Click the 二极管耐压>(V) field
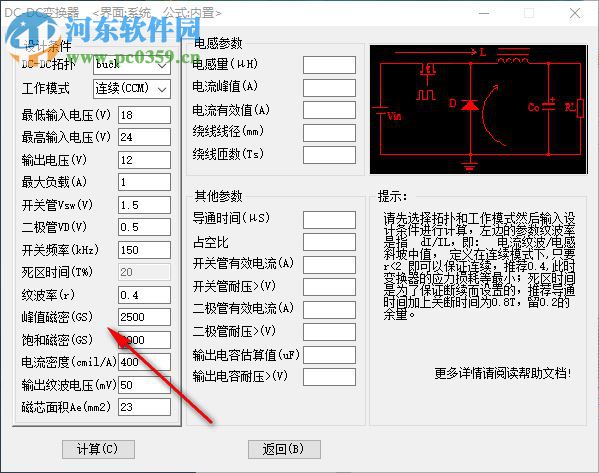 click(329, 332)
